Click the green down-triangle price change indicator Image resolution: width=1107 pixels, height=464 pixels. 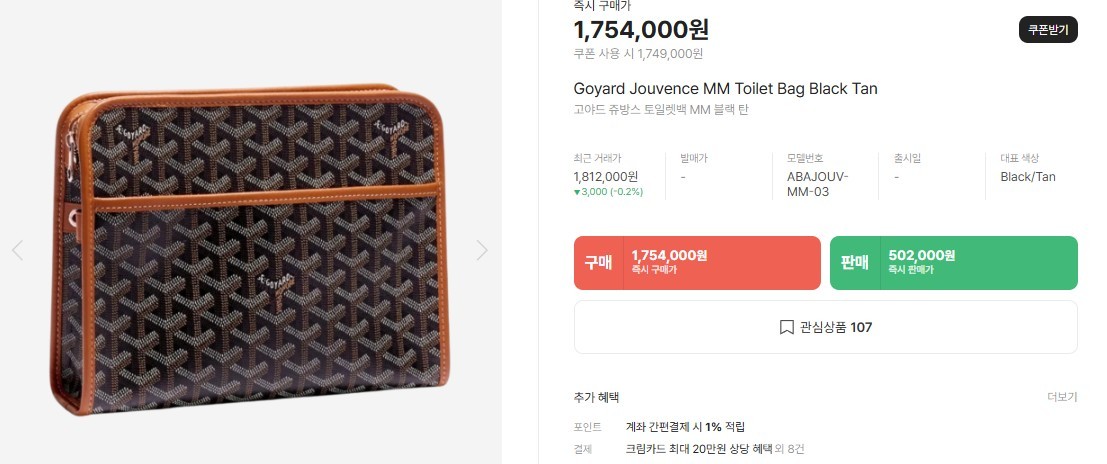577,192
